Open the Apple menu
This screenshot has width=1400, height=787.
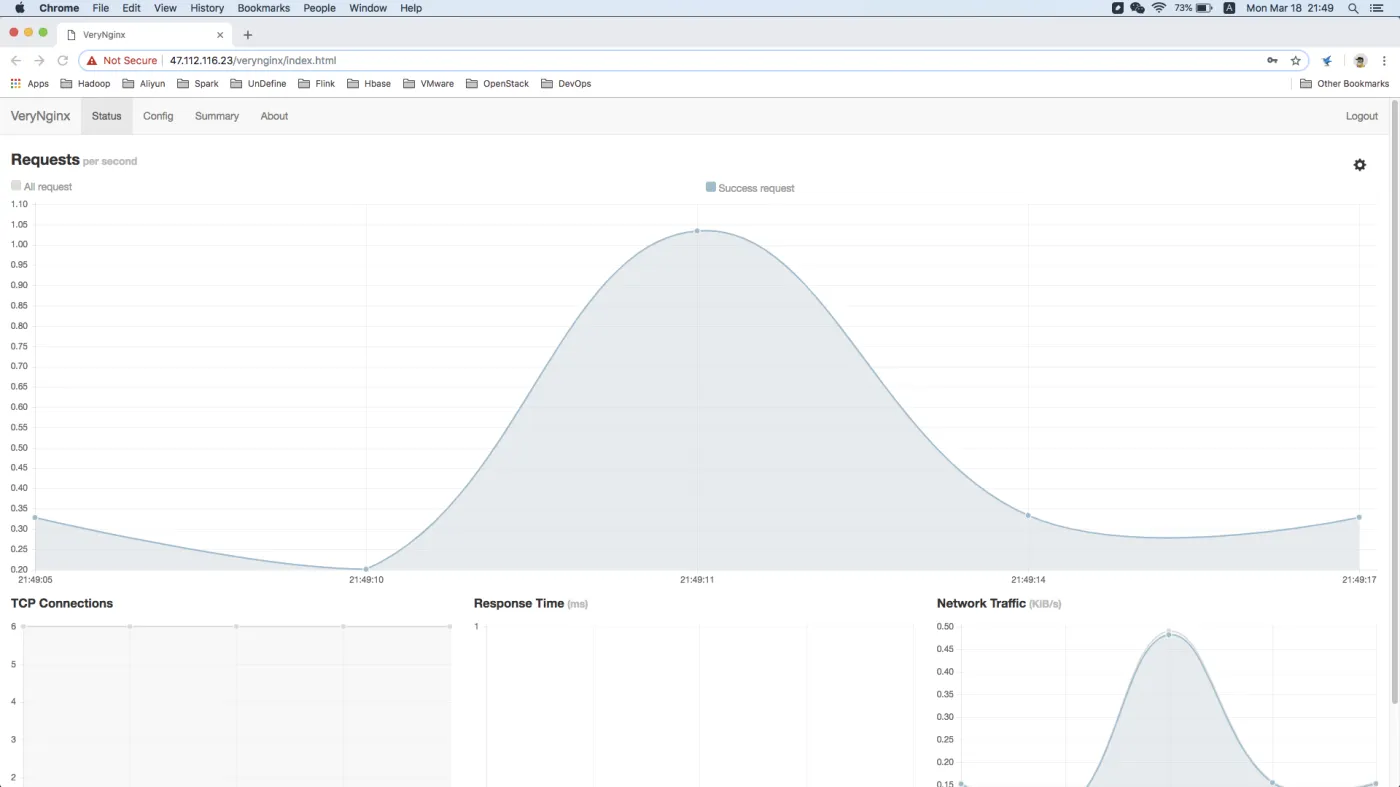point(19,8)
